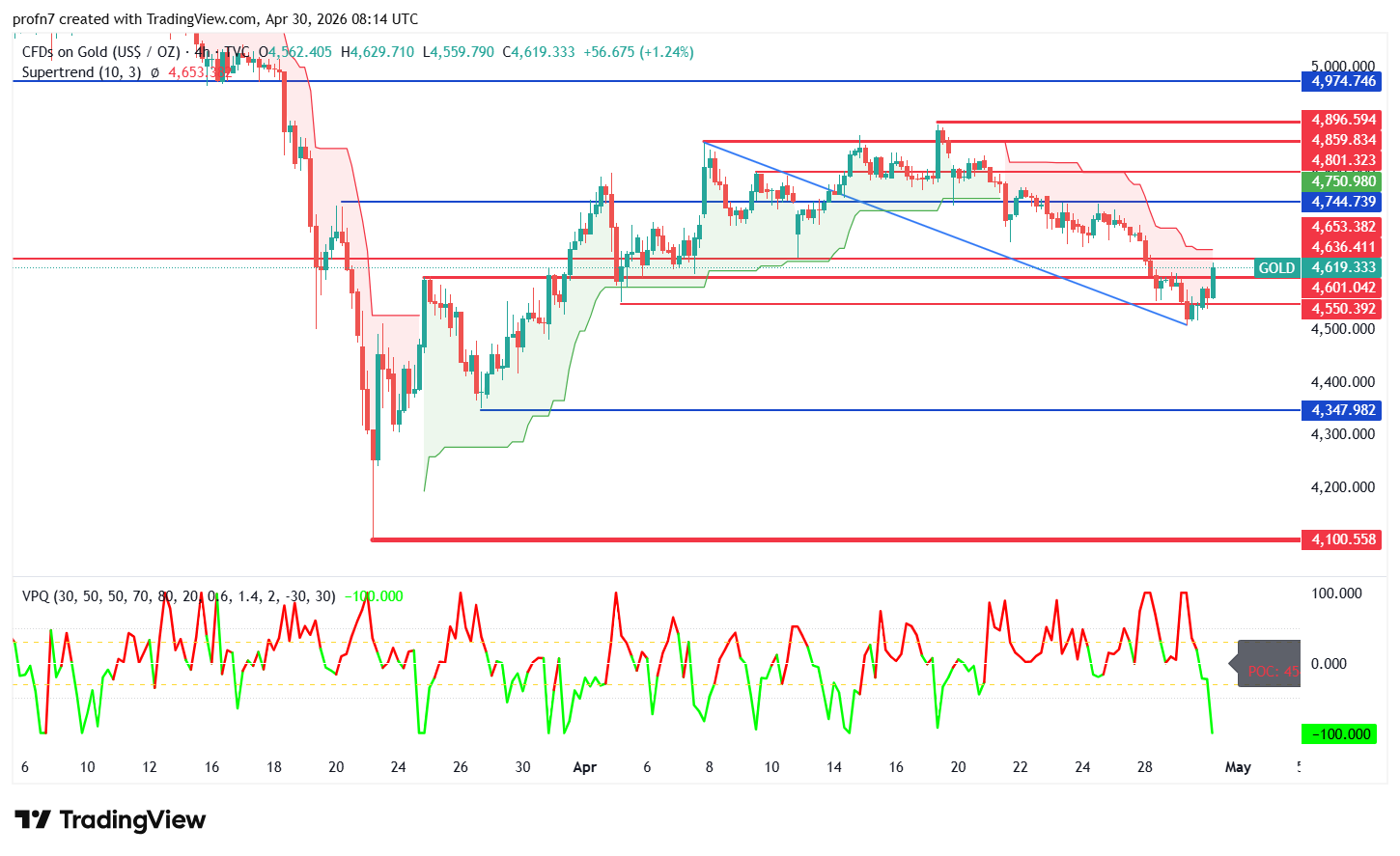Click the VPQ indicator legend name

35,596
